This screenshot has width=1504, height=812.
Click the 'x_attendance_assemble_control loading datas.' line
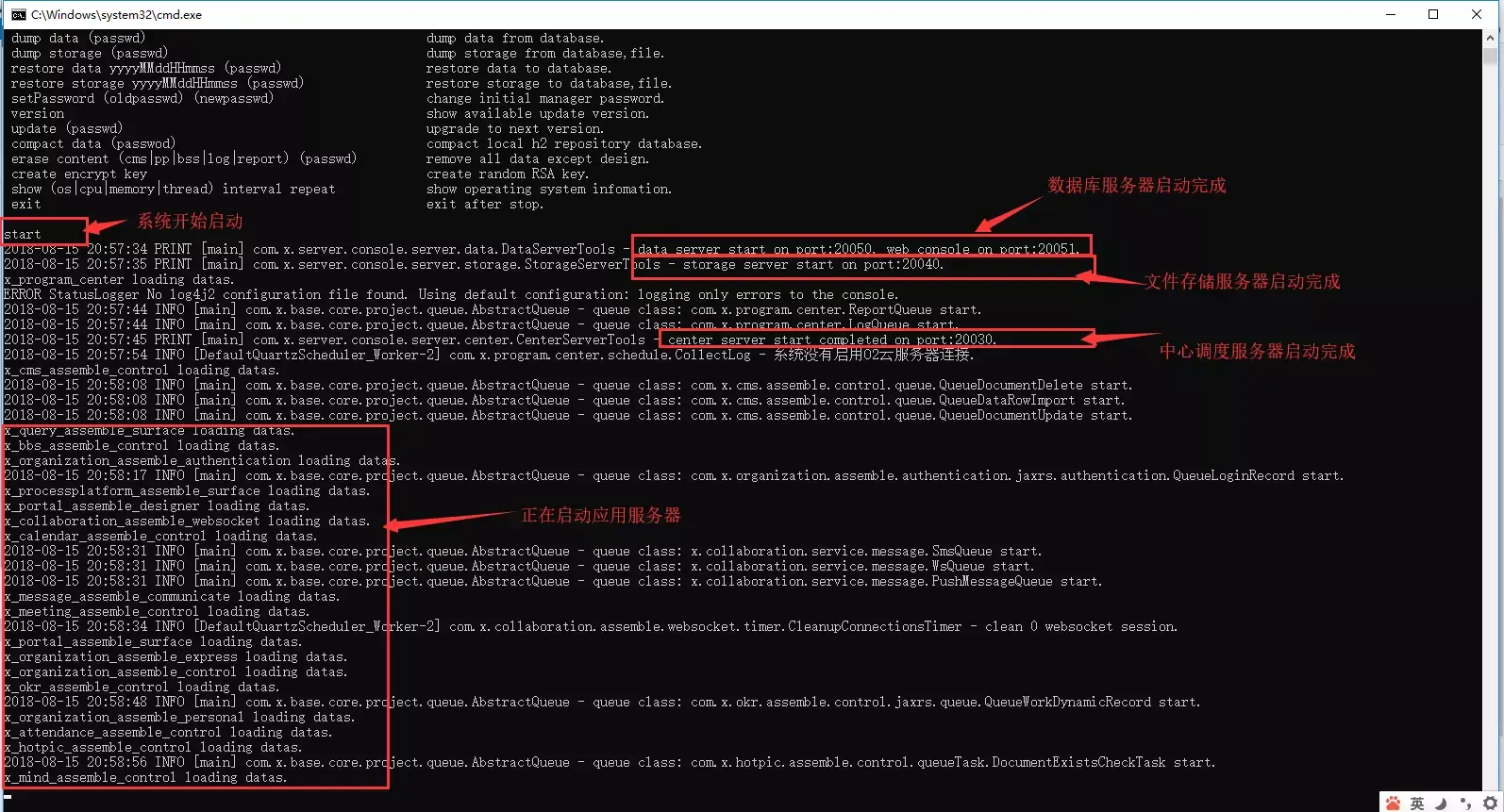click(168, 733)
